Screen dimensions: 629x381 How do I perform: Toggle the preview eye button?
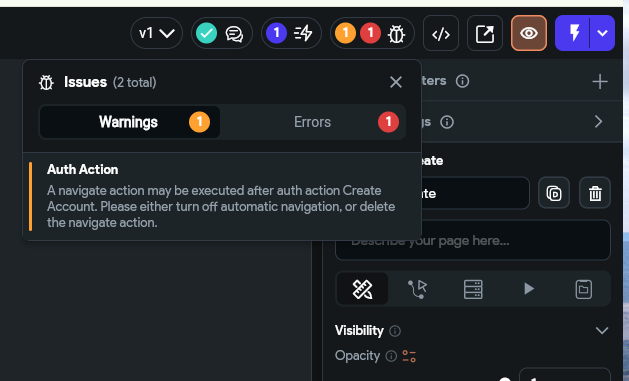point(529,33)
